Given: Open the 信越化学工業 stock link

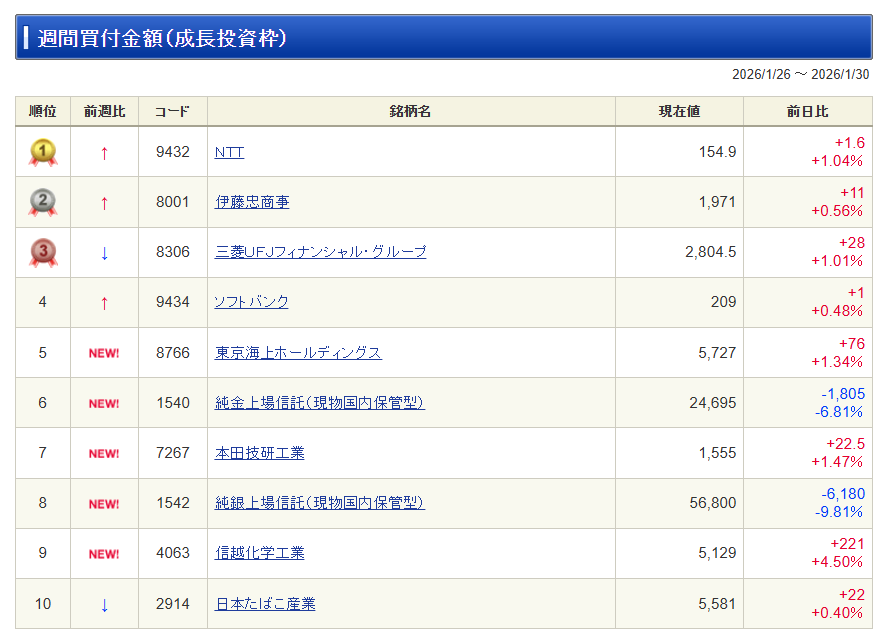Looking at the screenshot, I should (260, 553).
